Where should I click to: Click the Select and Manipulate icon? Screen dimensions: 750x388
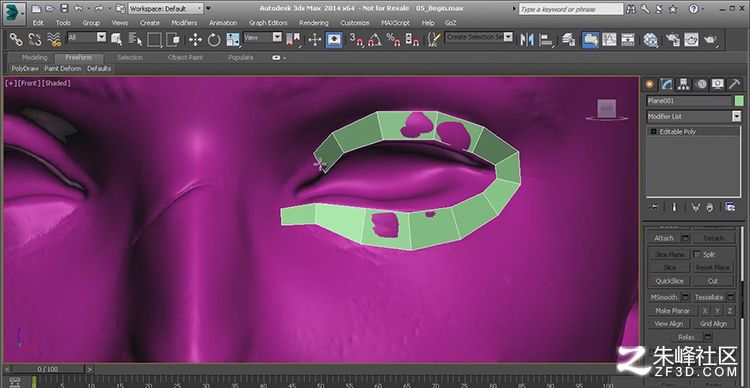coord(314,40)
